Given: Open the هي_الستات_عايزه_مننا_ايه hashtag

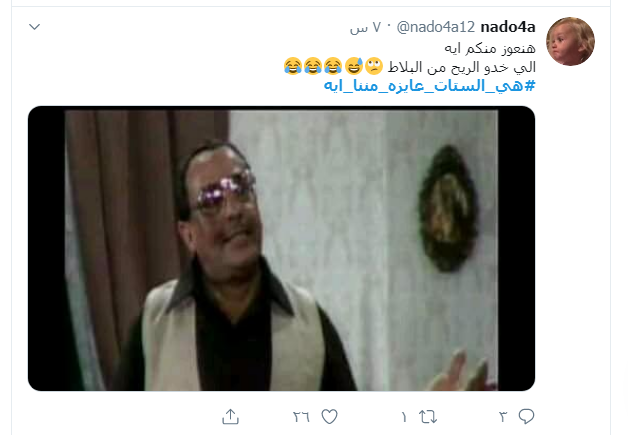Looking at the screenshot, I should [429, 85].
